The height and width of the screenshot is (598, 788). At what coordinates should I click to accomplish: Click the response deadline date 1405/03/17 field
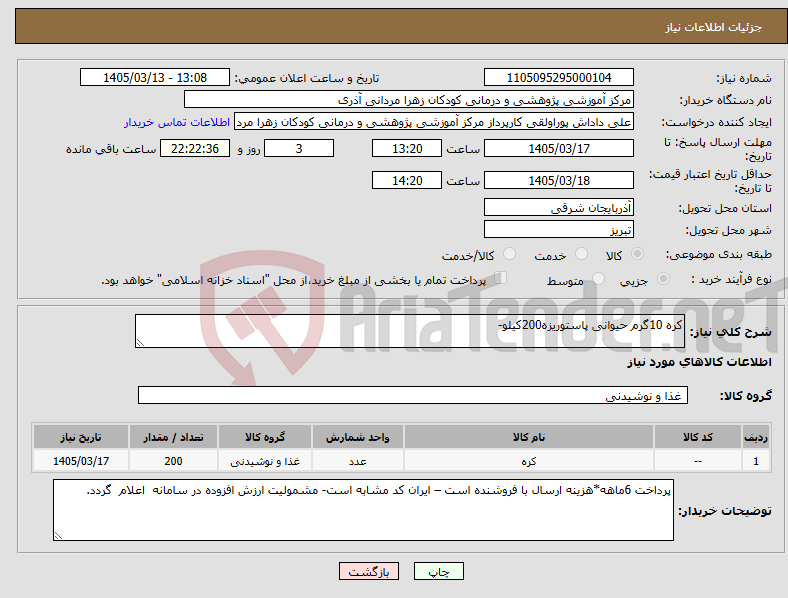[x=558, y=148]
